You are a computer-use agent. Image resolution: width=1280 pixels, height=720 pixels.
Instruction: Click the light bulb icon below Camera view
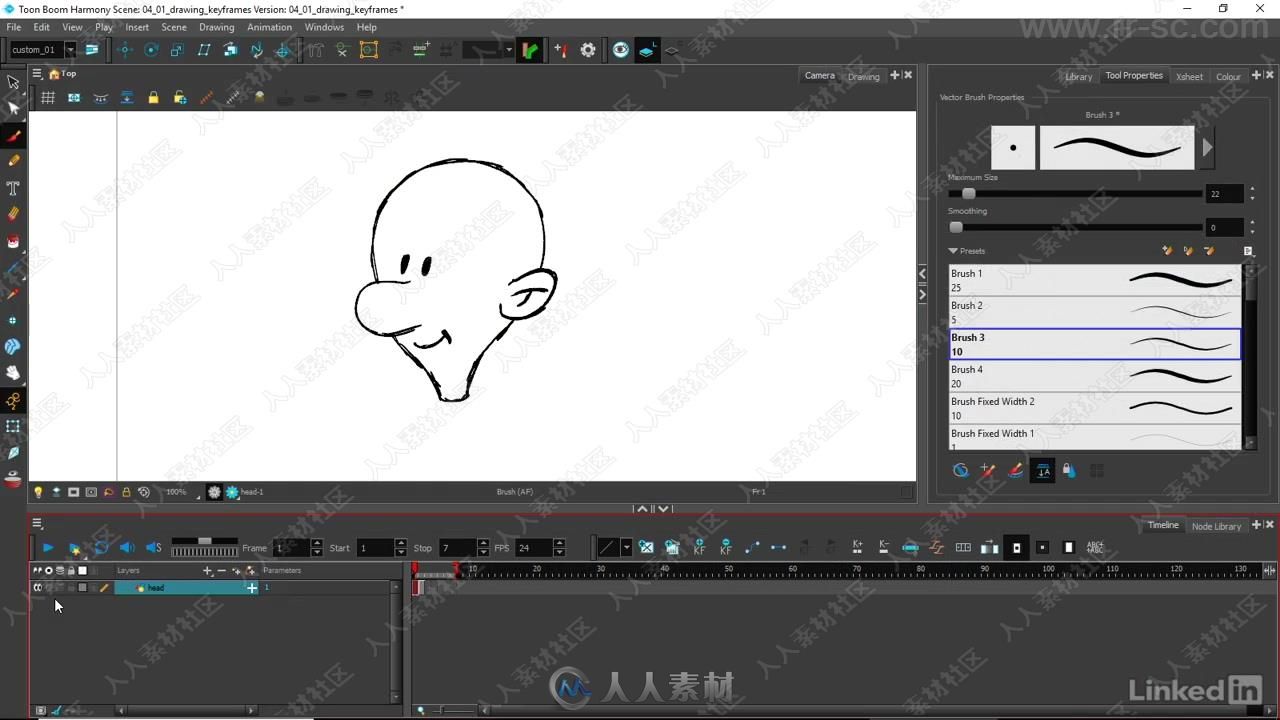click(38, 492)
